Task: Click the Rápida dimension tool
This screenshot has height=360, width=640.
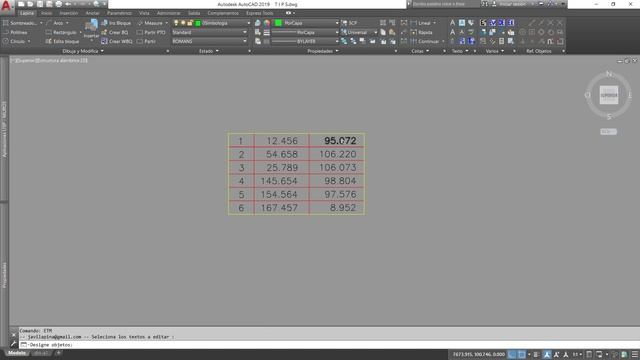Action: pyautogui.click(x=422, y=32)
